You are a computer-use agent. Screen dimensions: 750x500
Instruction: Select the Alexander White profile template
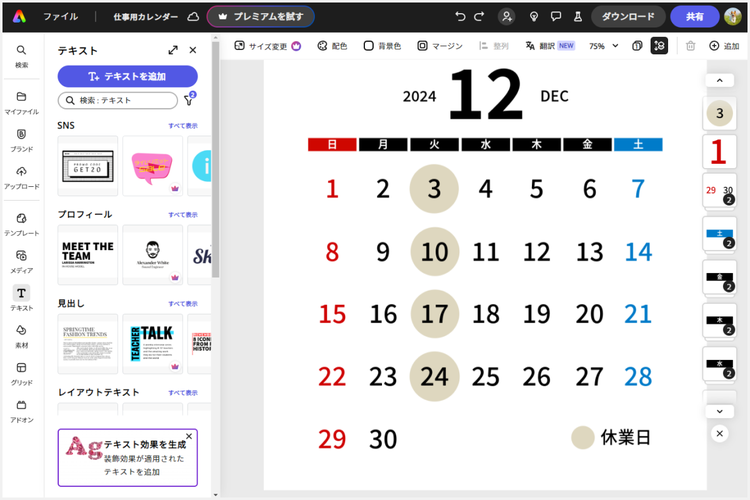pyautogui.click(x=153, y=255)
